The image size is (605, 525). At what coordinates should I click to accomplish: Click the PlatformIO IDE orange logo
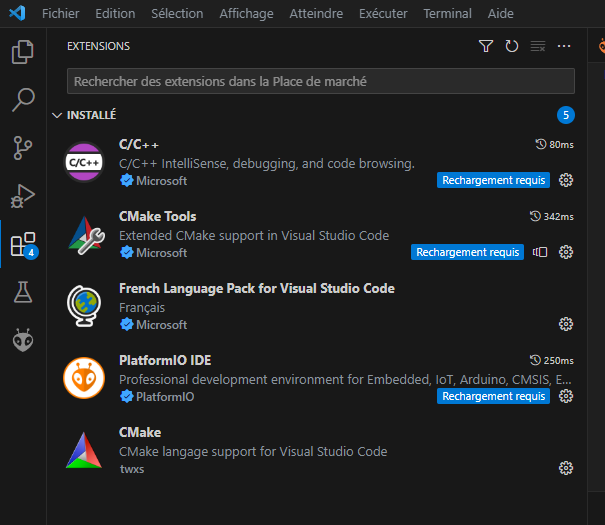click(x=84, y=378)
